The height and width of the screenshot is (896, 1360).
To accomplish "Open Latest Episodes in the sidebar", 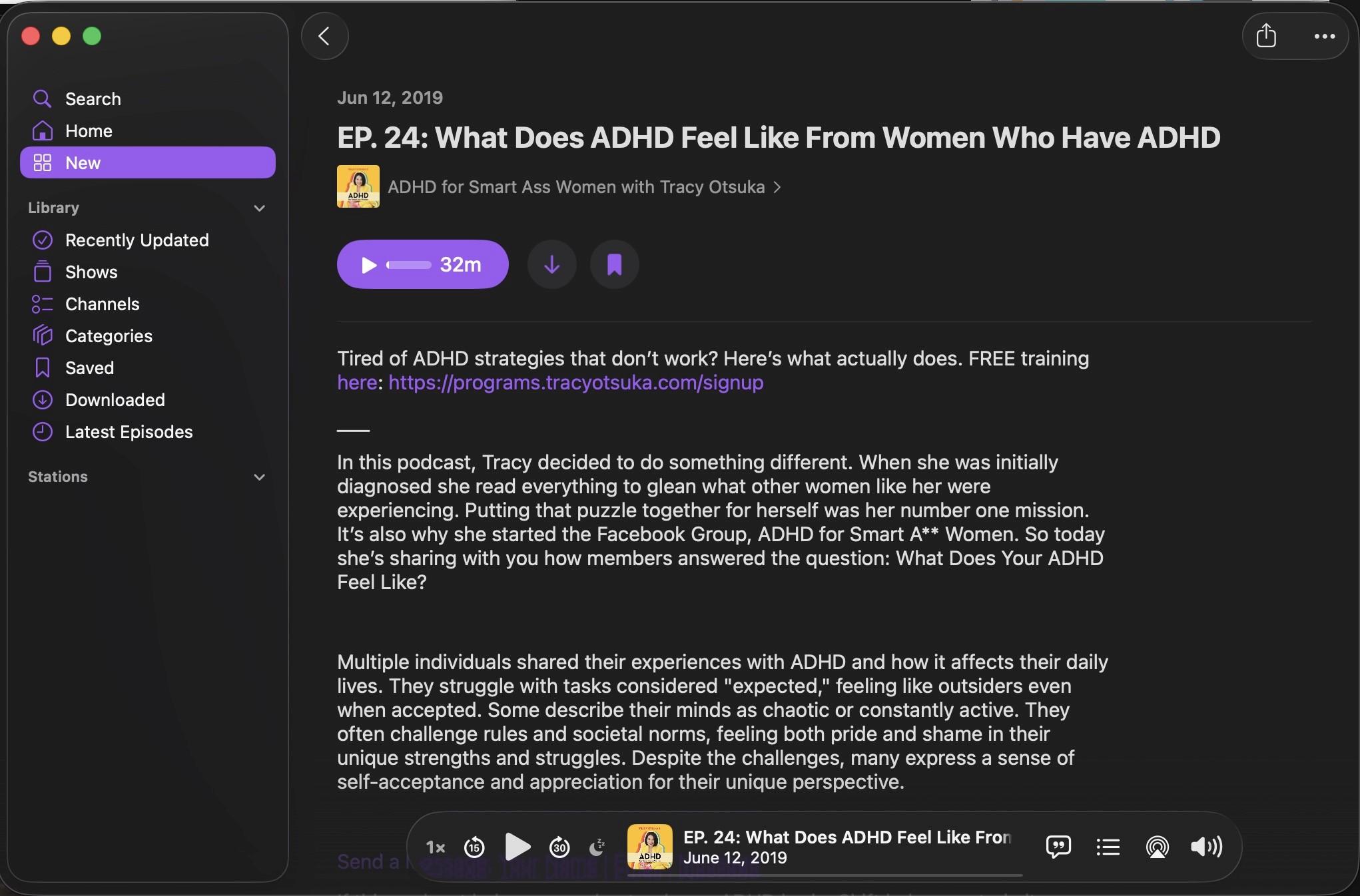I will point(129,432).
